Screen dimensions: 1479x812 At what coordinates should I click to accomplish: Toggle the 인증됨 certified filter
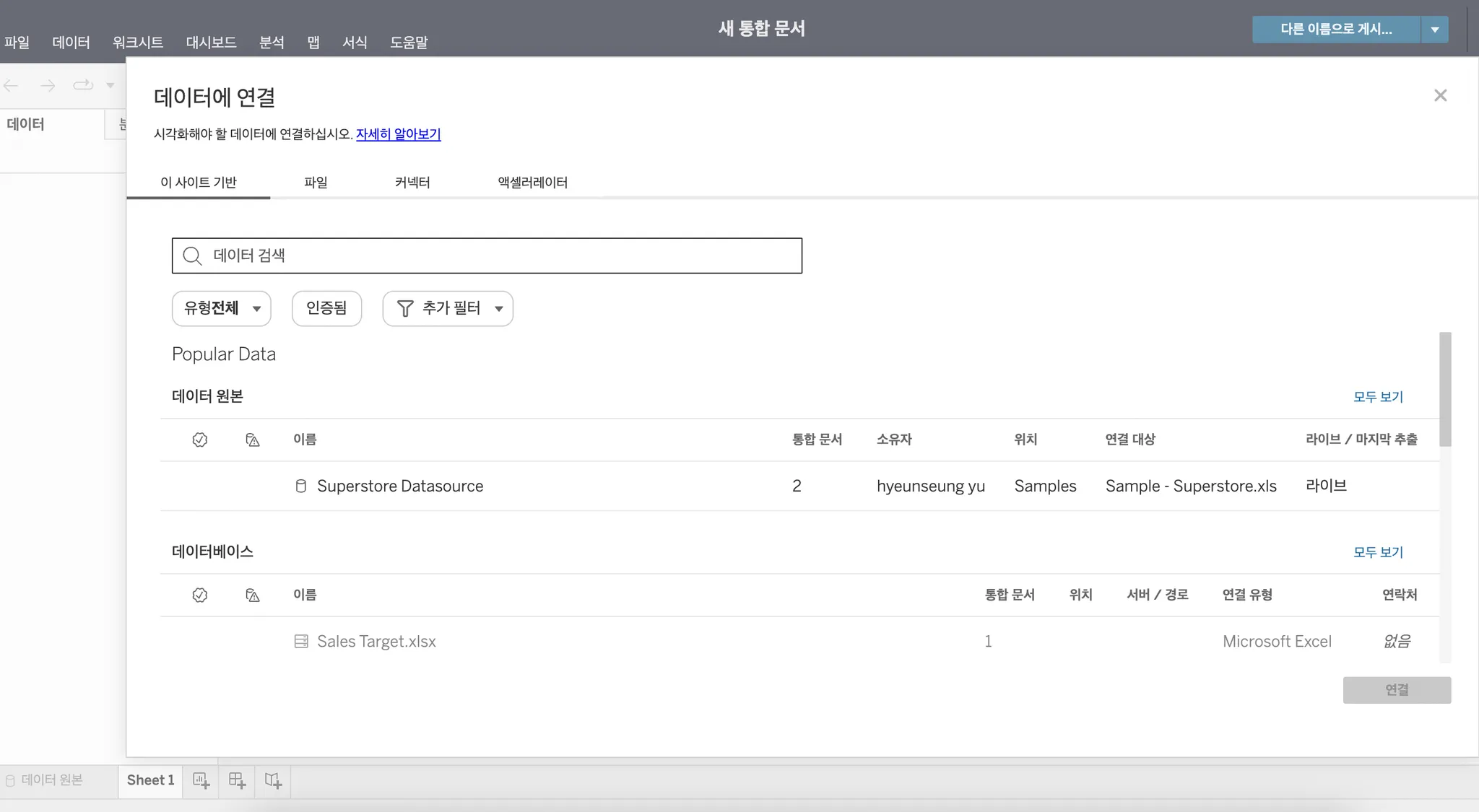[326, 308]
